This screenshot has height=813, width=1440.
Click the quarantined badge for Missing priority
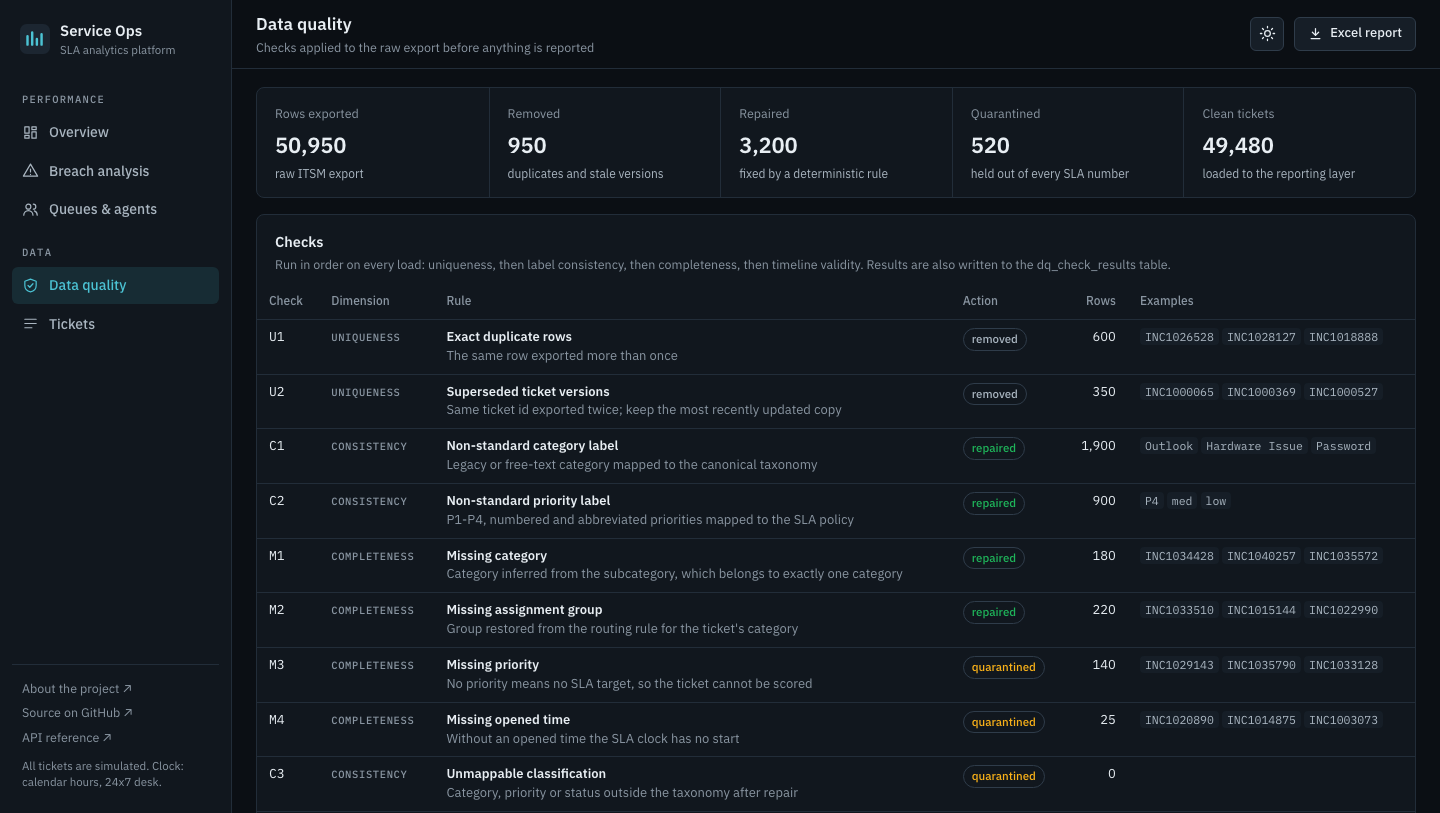pyautogui.click(x=1003, y=667)
